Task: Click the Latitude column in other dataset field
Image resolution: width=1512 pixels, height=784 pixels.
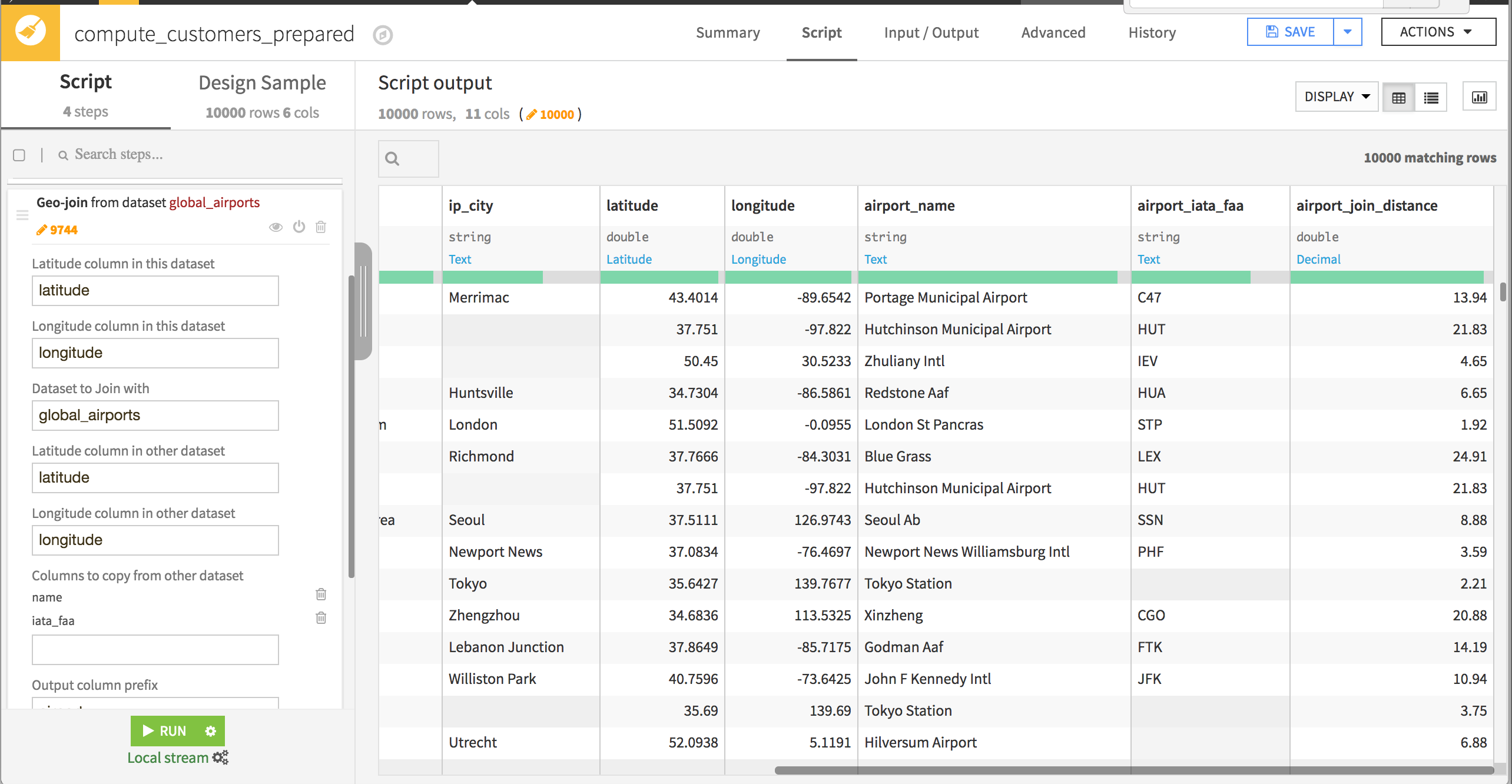Action: point(155,478)
